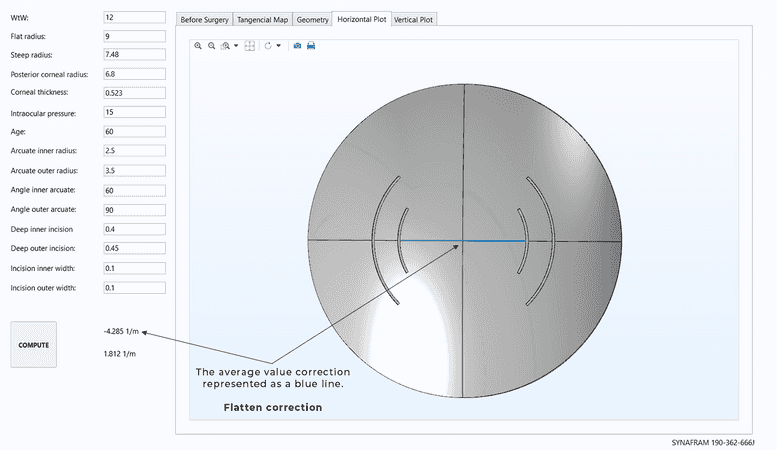
Task: Zoom out of the plot
Action: pyautogui.click(x=212, y=46)
